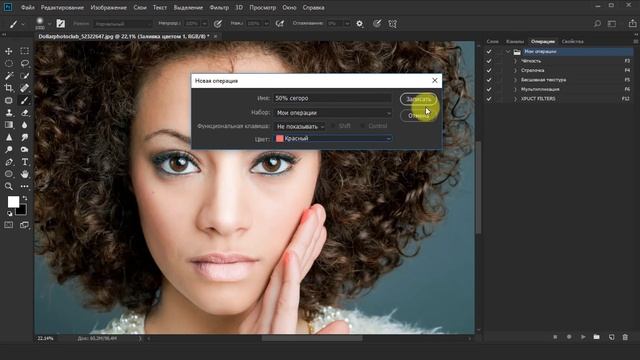The width and height of the screenshot is (640, 360).
Task: Open the three-dots extra tools menu
Action: coord(24,186)
